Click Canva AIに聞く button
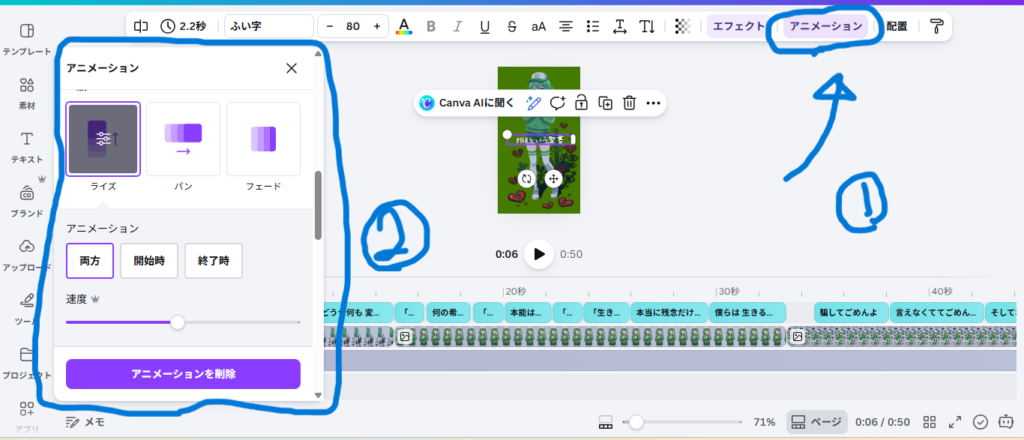The width and height of the screenshot is (1024, 440). click(467, 102)
